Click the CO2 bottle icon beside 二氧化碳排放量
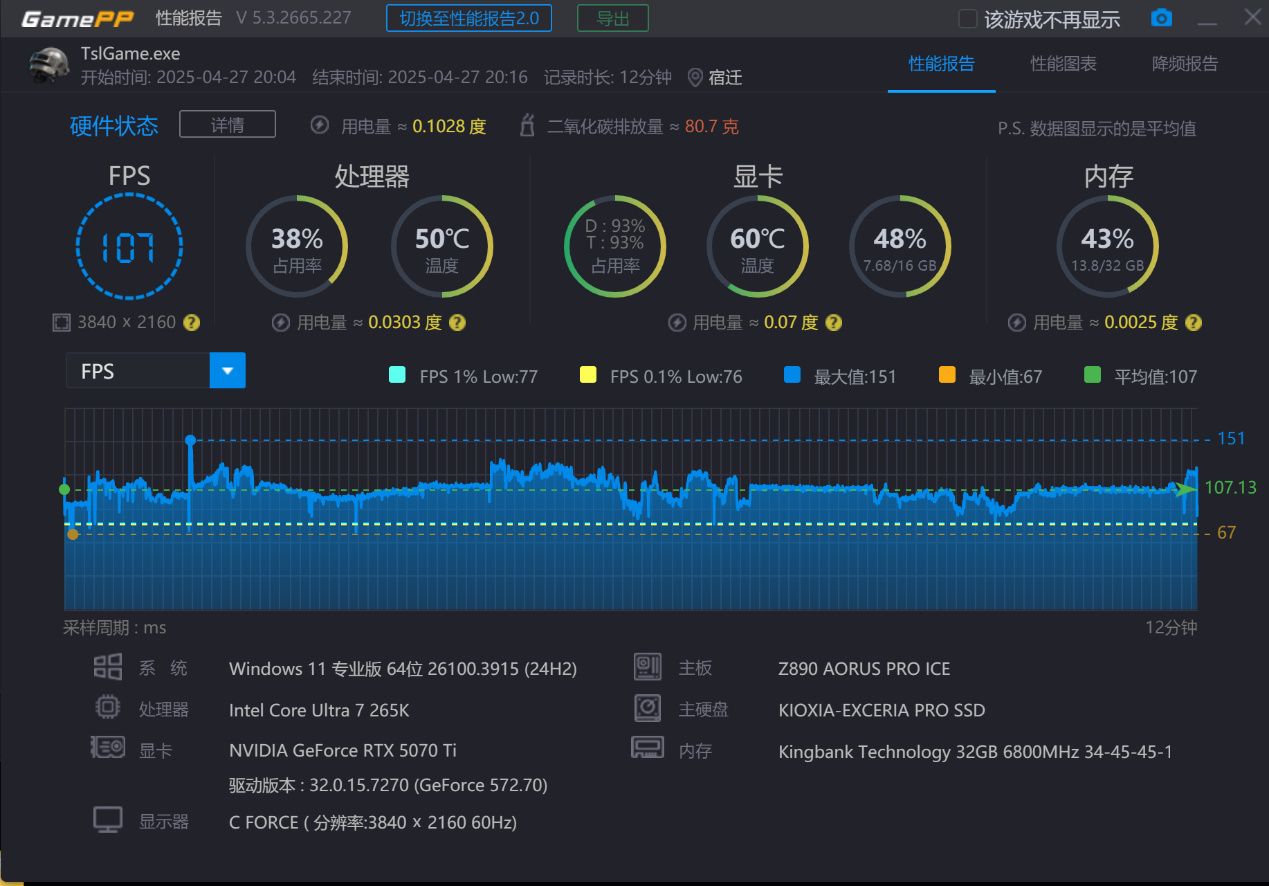Image resolution: width=1269 pixels, height=886 pixels. [x=528, y=126]
